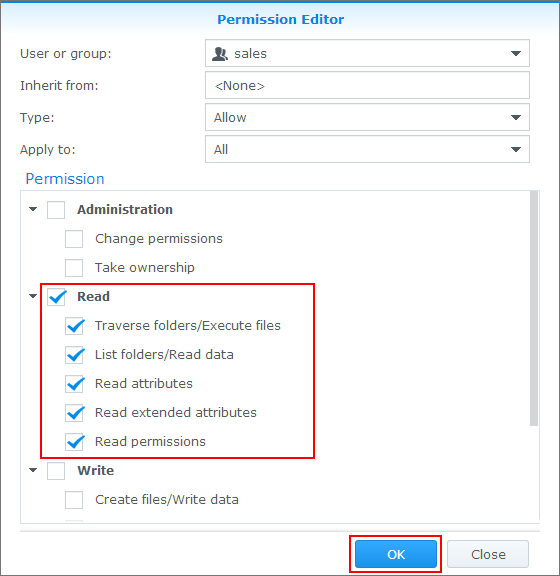Collapse the Administration permission group
Viewport: 560px width, 576px height.
pos(33,209)
